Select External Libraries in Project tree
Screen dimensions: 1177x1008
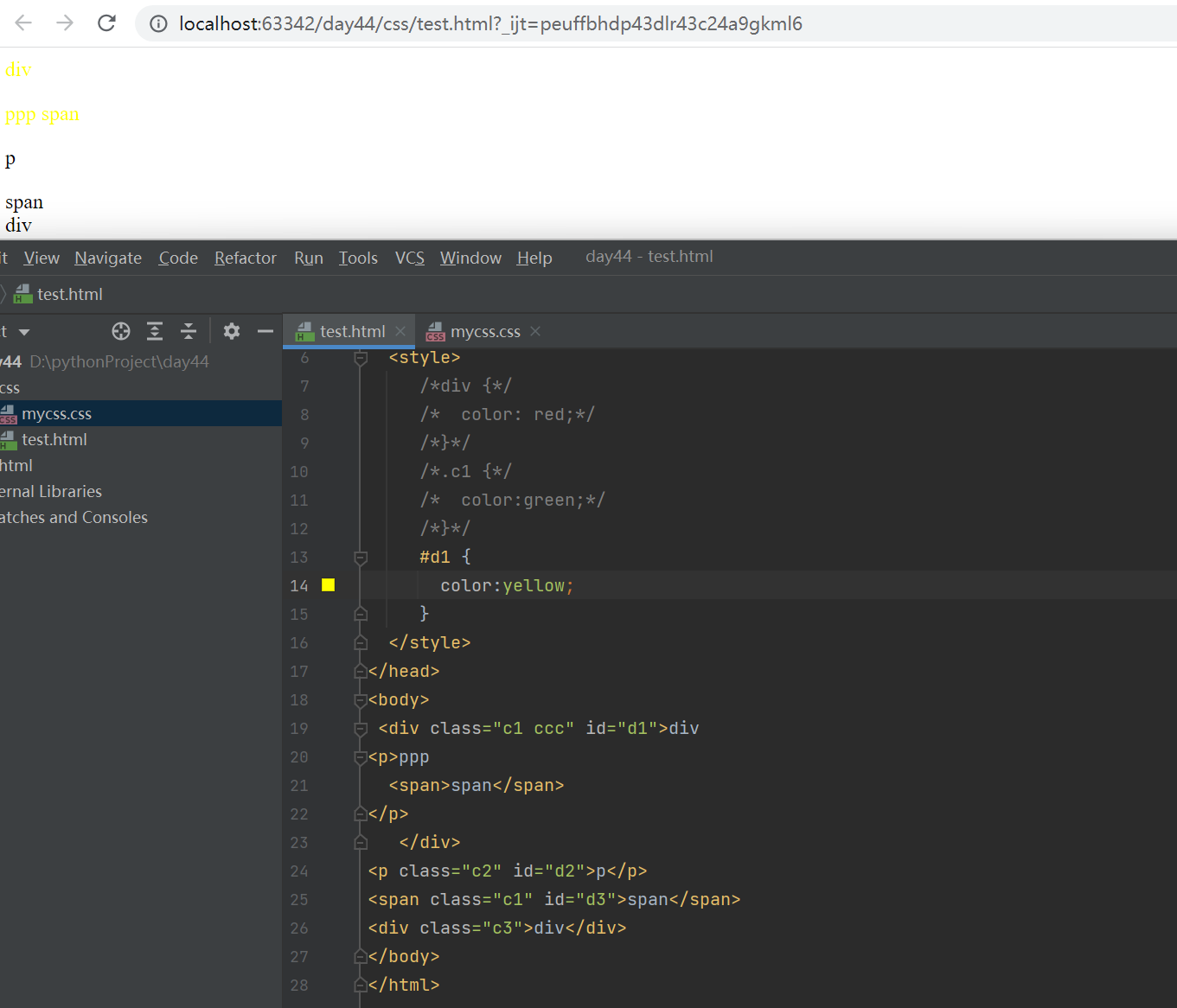pos(51,491)
